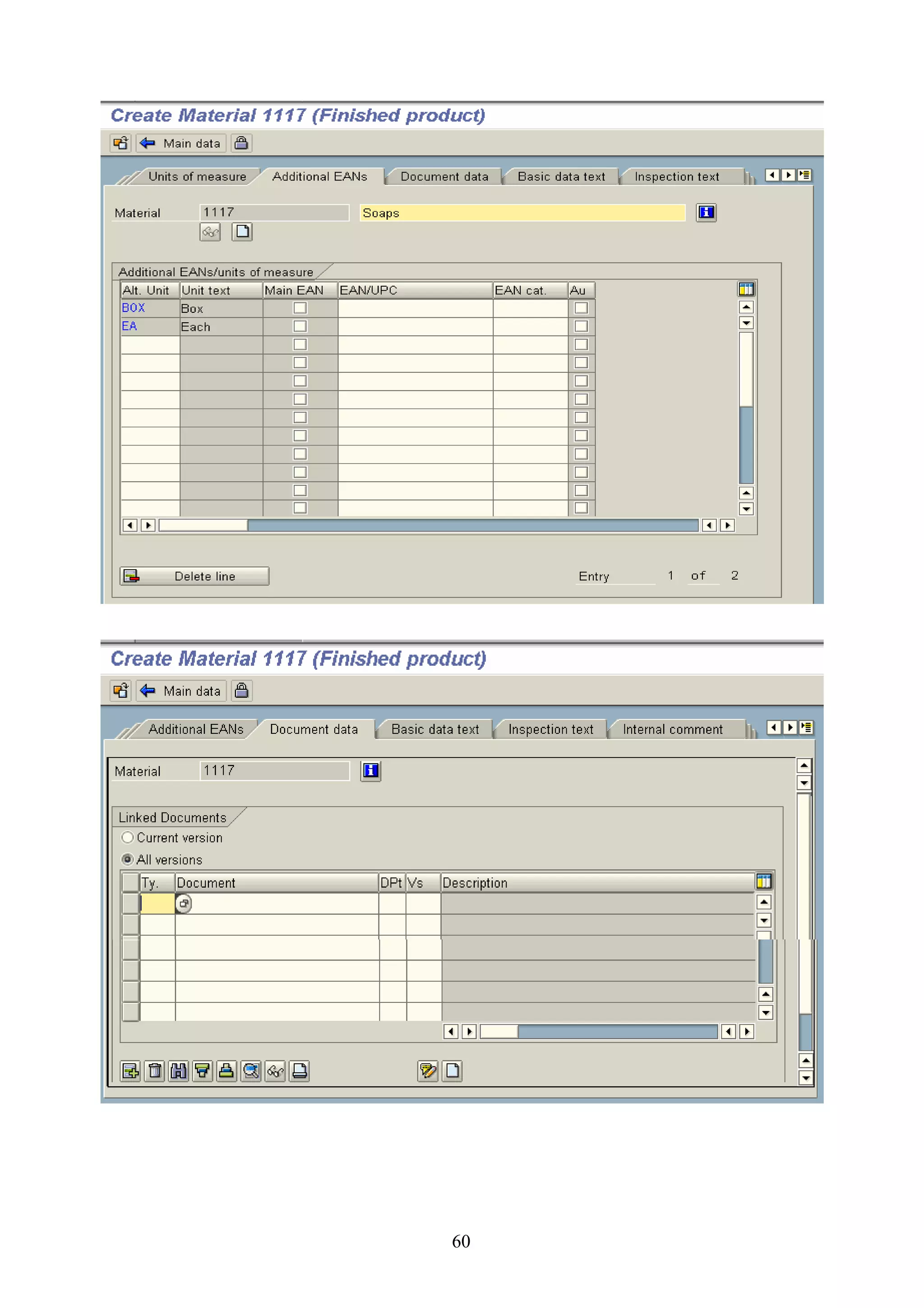Click the append row icon with green plus
This screenshot has height=1308, width=924.
(x=130, y=1071)
